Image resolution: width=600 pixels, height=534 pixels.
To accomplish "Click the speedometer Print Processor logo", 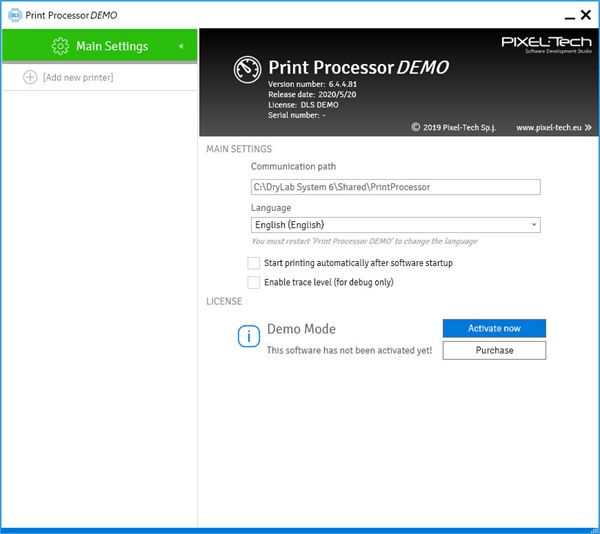I will click(x=248, y=70).
